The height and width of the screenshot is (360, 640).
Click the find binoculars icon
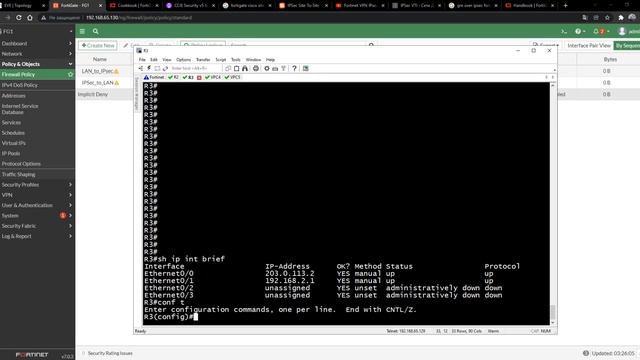(x=245, y=68)
